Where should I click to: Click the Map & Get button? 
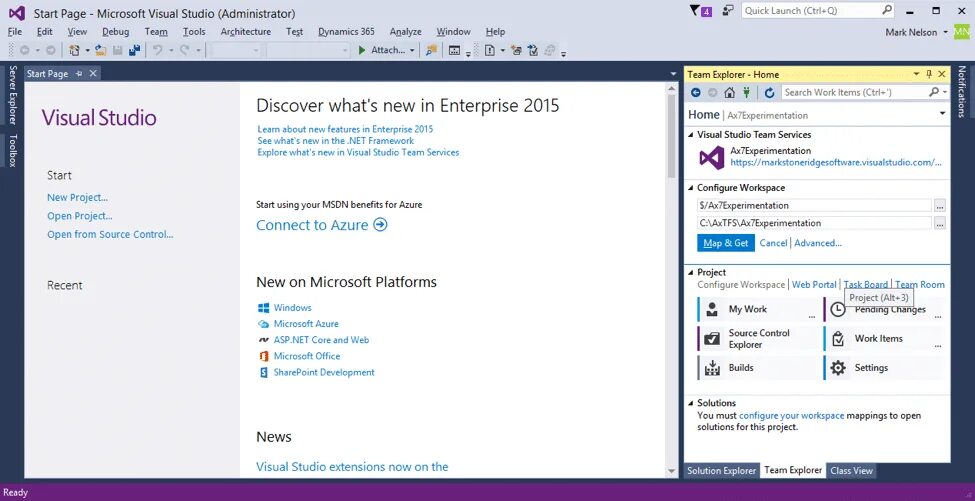point(726,243)
